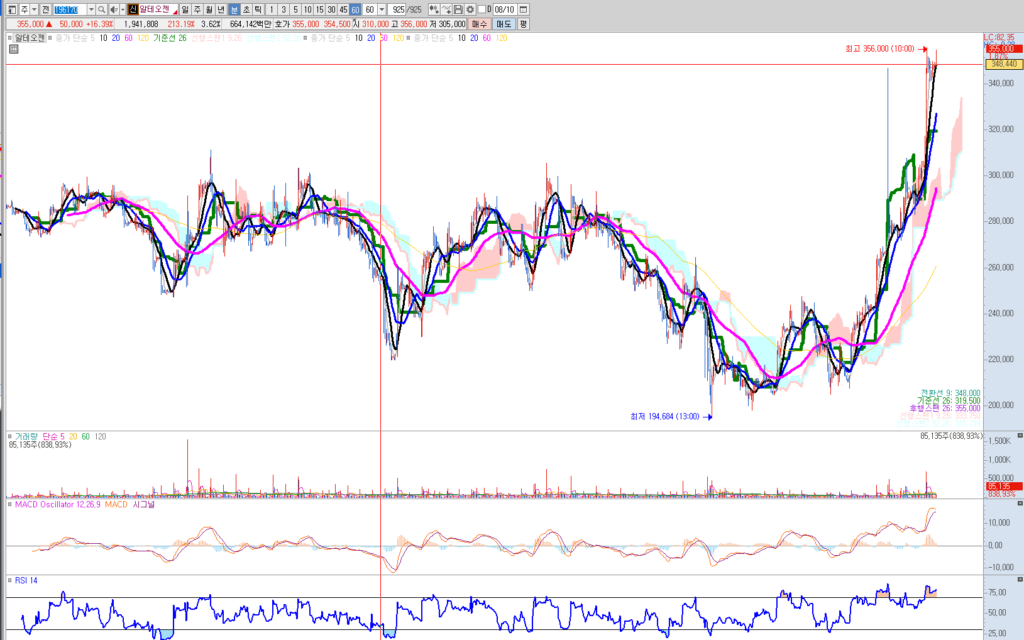Open the custom interval 60 dropdown arrow

coord(382,10)
